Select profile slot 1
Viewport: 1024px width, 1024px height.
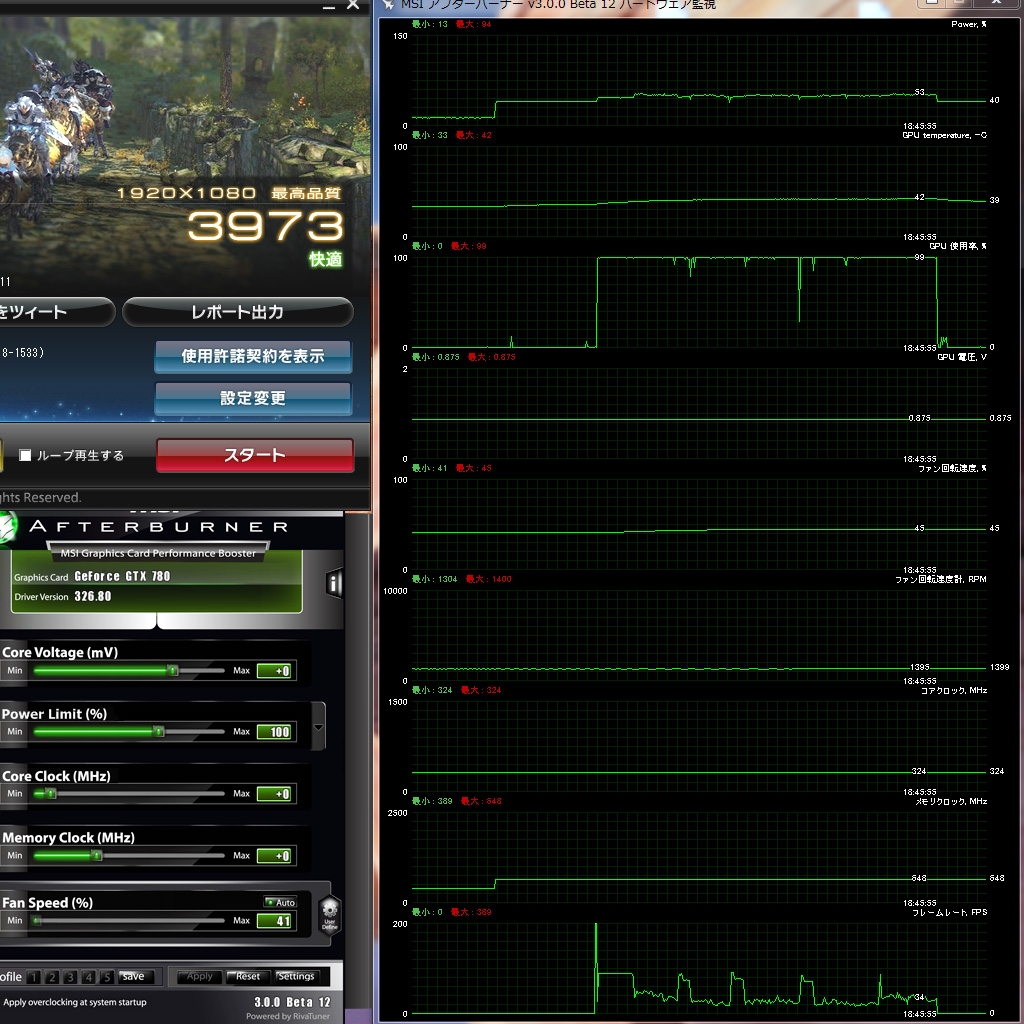(34, 977)
